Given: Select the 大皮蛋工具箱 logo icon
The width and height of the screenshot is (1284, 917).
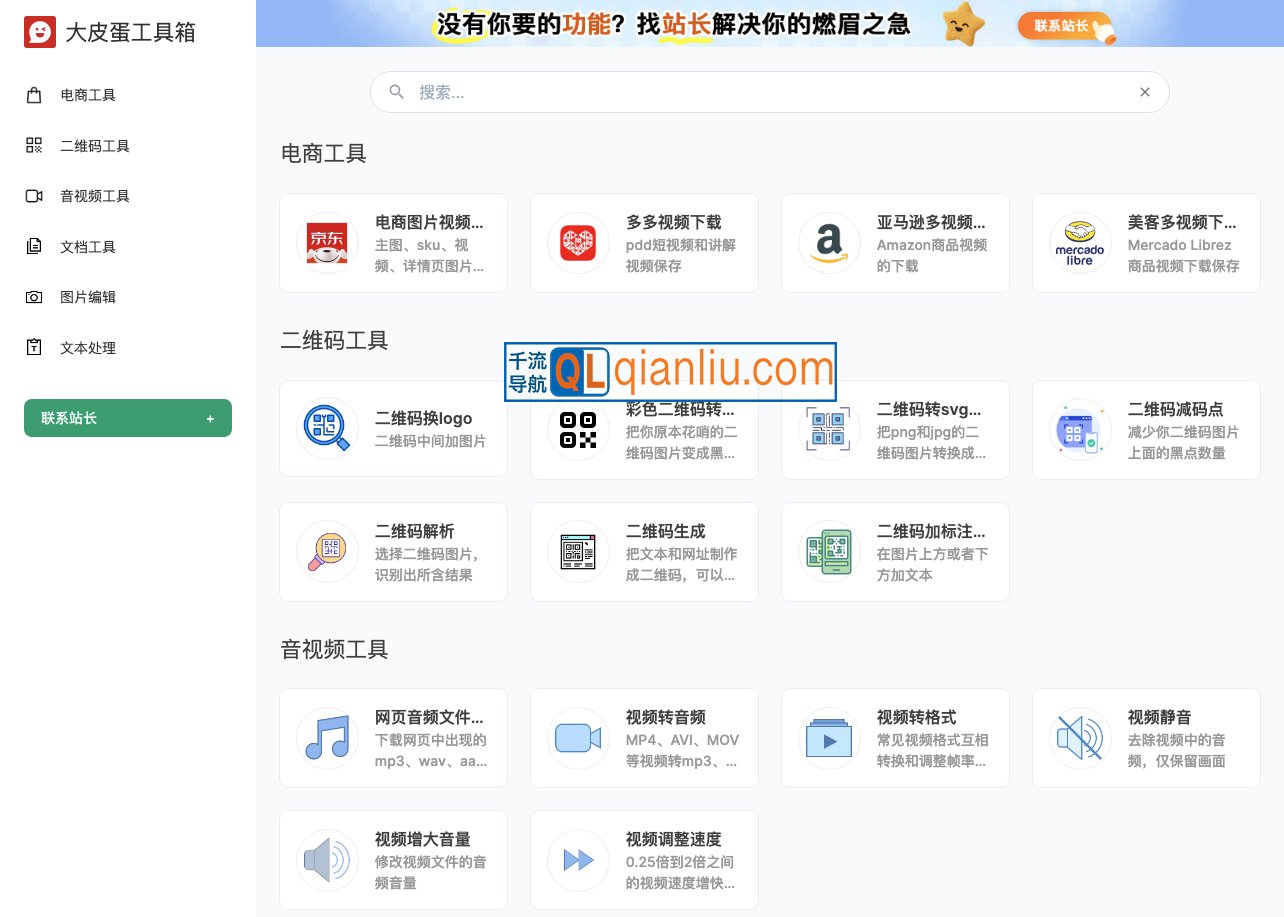Looking at the screenshot, I should pyautogui.click(x=39, y=32).
